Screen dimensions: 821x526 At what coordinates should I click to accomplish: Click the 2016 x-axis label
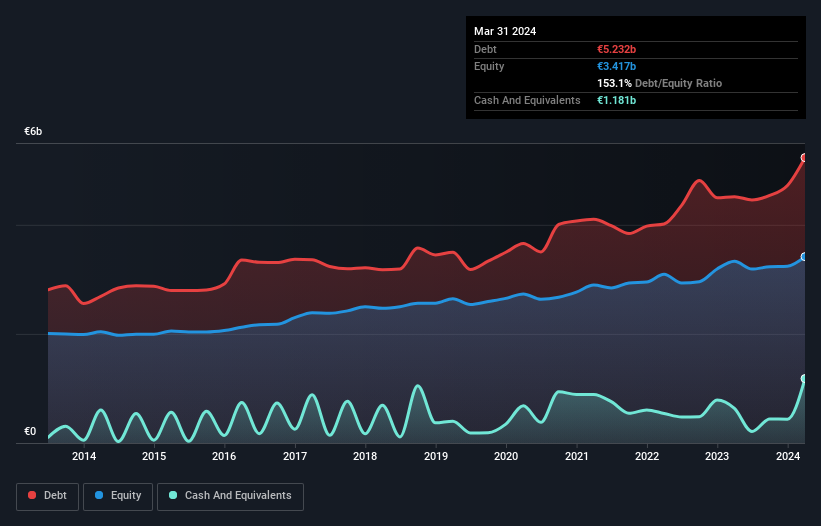point(224,456)
